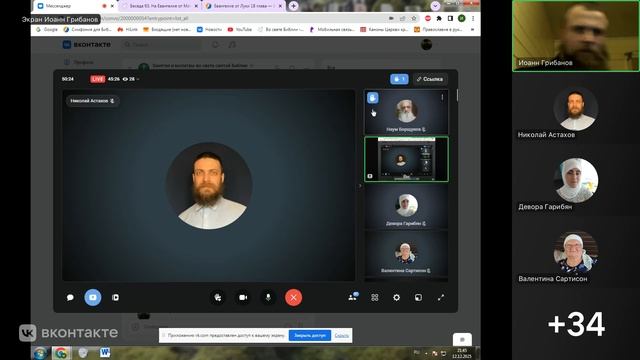Select Девора Гарибян tile in the call sidebar
Image resolution: width=640 pixels, height=360 pixels.
tap(406, 206)
